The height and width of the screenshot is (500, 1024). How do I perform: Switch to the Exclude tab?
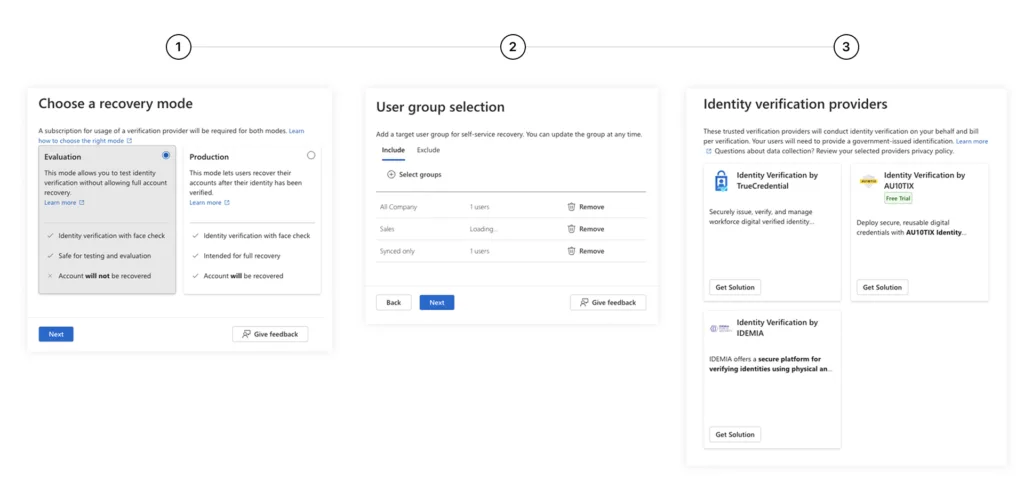pos(428,150)
